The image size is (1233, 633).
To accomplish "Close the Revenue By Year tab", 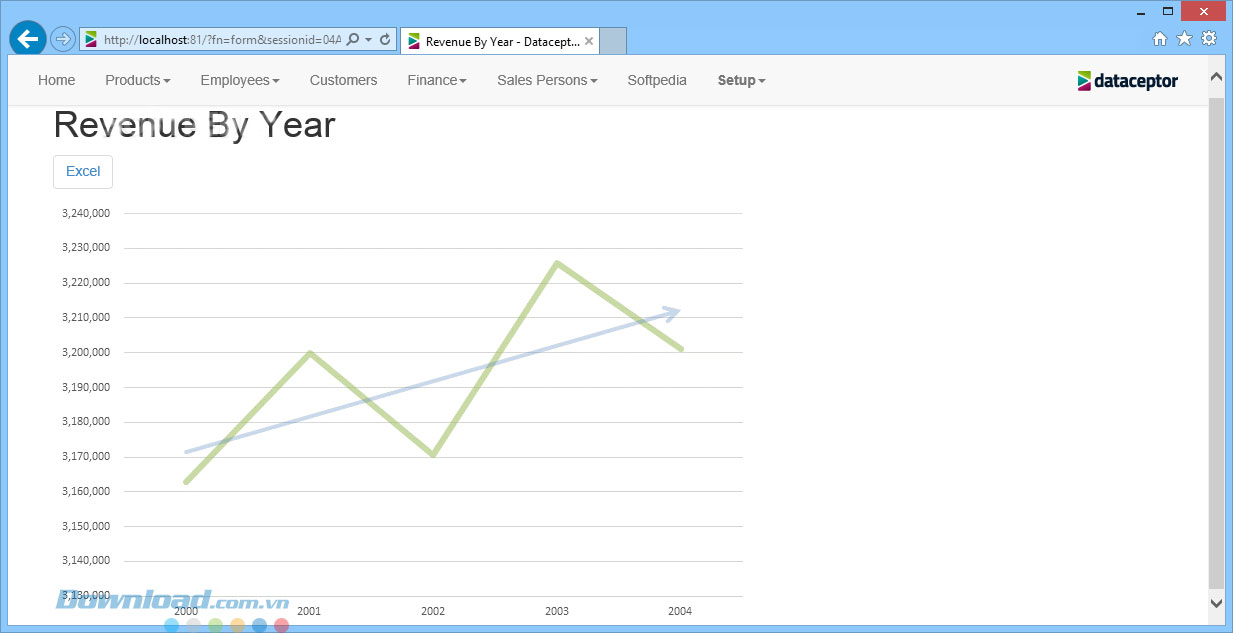I will click(x=589, y=41).
